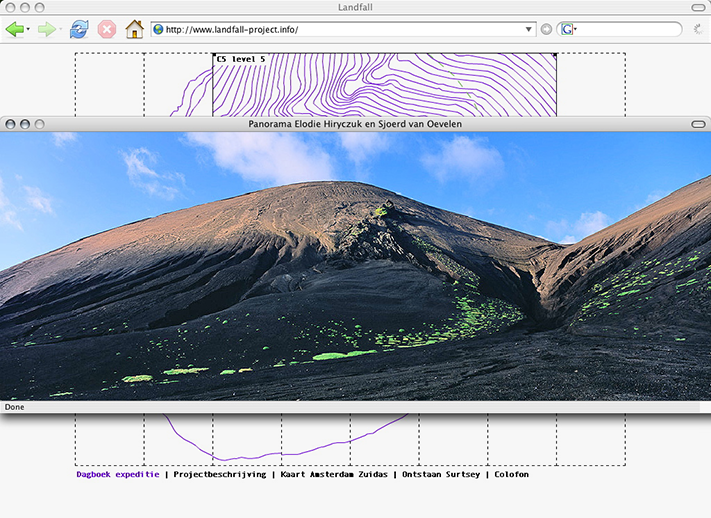The height and width of the screenshot is (518, 711).
Task: Open the Projectbeschrijving link
Action: click(x=220, y=474)
